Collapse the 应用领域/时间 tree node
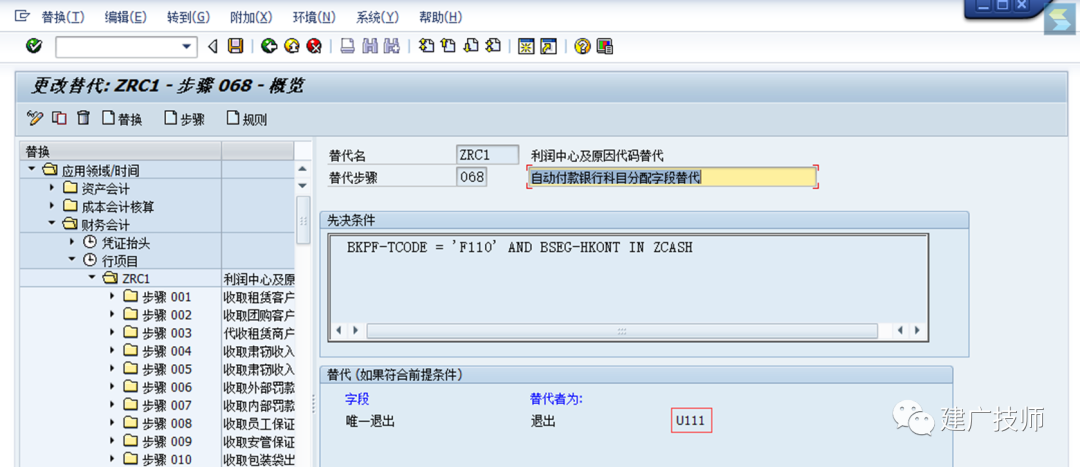The width and height of the screenshot is (1080, 467). coord(31,169)
